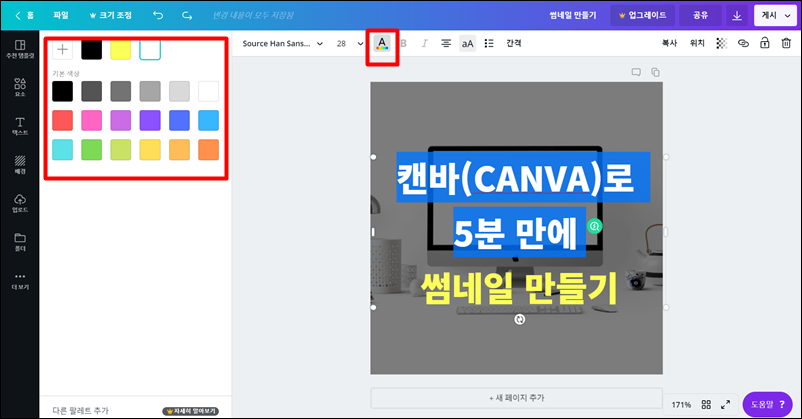Click the transparency checkerboard icon
Image resolution: width=802 pixels, height=419 pixels.
pos(722,43)
